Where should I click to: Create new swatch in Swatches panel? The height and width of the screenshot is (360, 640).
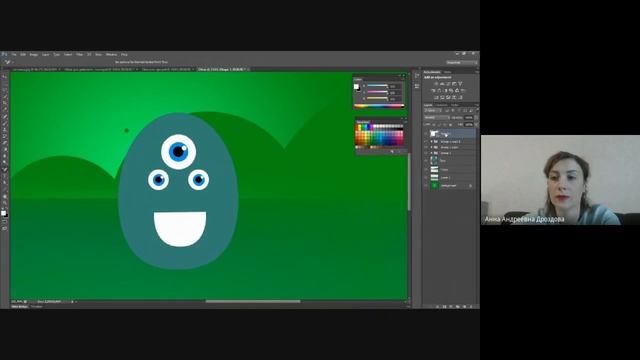coord(392,151)
